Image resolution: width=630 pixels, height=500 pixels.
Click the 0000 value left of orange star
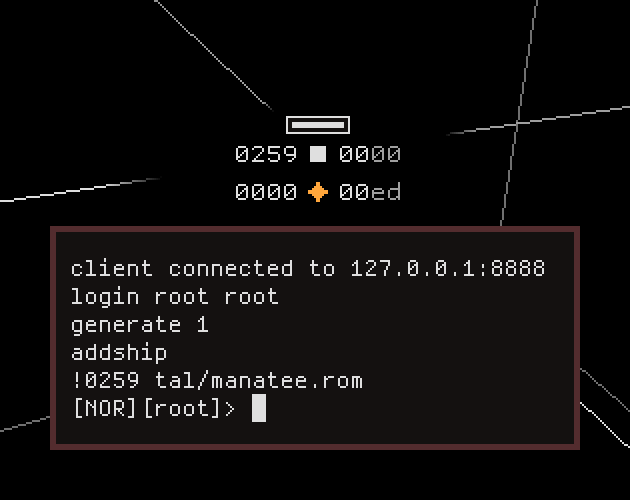pos(266,192)
